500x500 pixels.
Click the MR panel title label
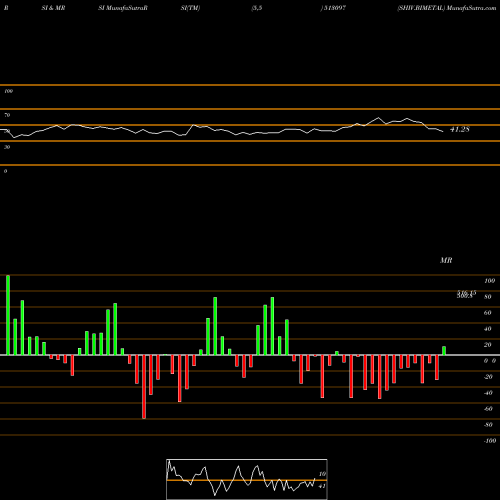pyautogui.click(x=446, y=260)
